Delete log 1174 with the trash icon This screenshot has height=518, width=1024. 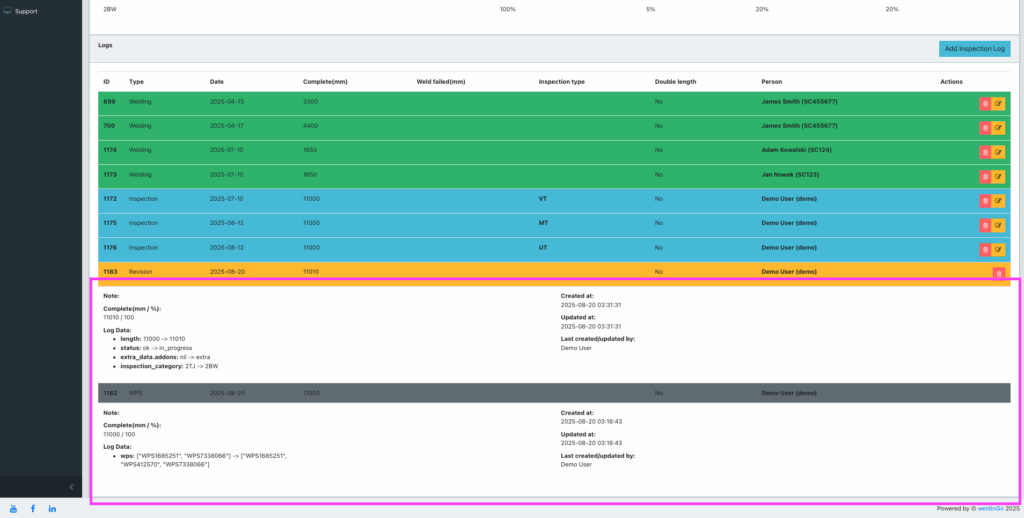pyautogui.click(x=985, y=152)
